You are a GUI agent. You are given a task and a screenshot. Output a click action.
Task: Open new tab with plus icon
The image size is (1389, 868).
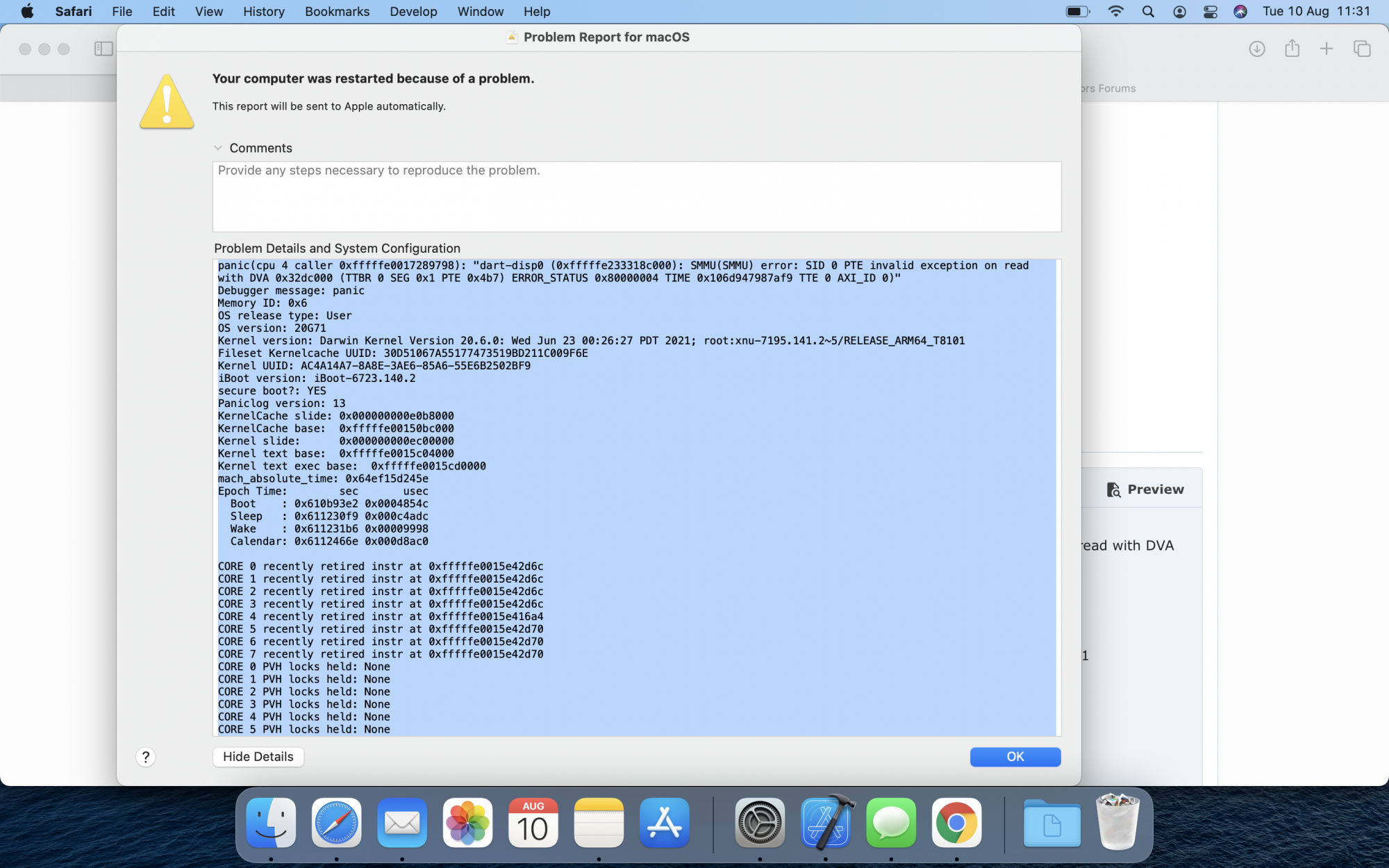pos(1326,49)
